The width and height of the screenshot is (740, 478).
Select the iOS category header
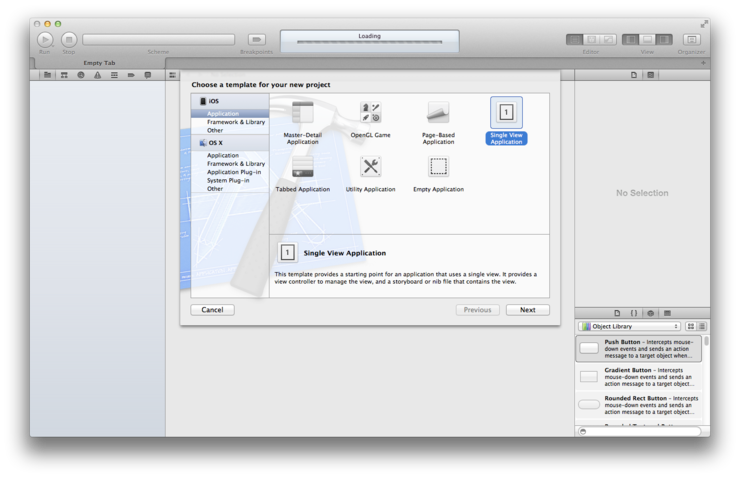[230, 101]
